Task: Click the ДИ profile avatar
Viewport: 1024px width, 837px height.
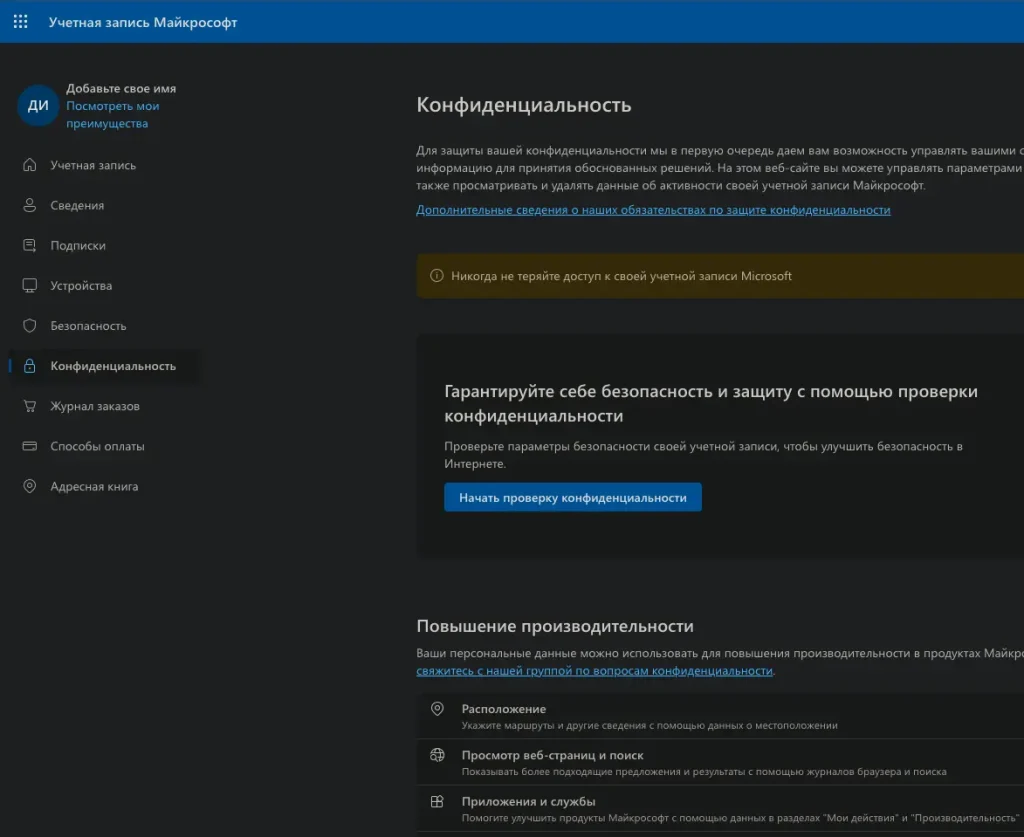Action: (38, 106)
